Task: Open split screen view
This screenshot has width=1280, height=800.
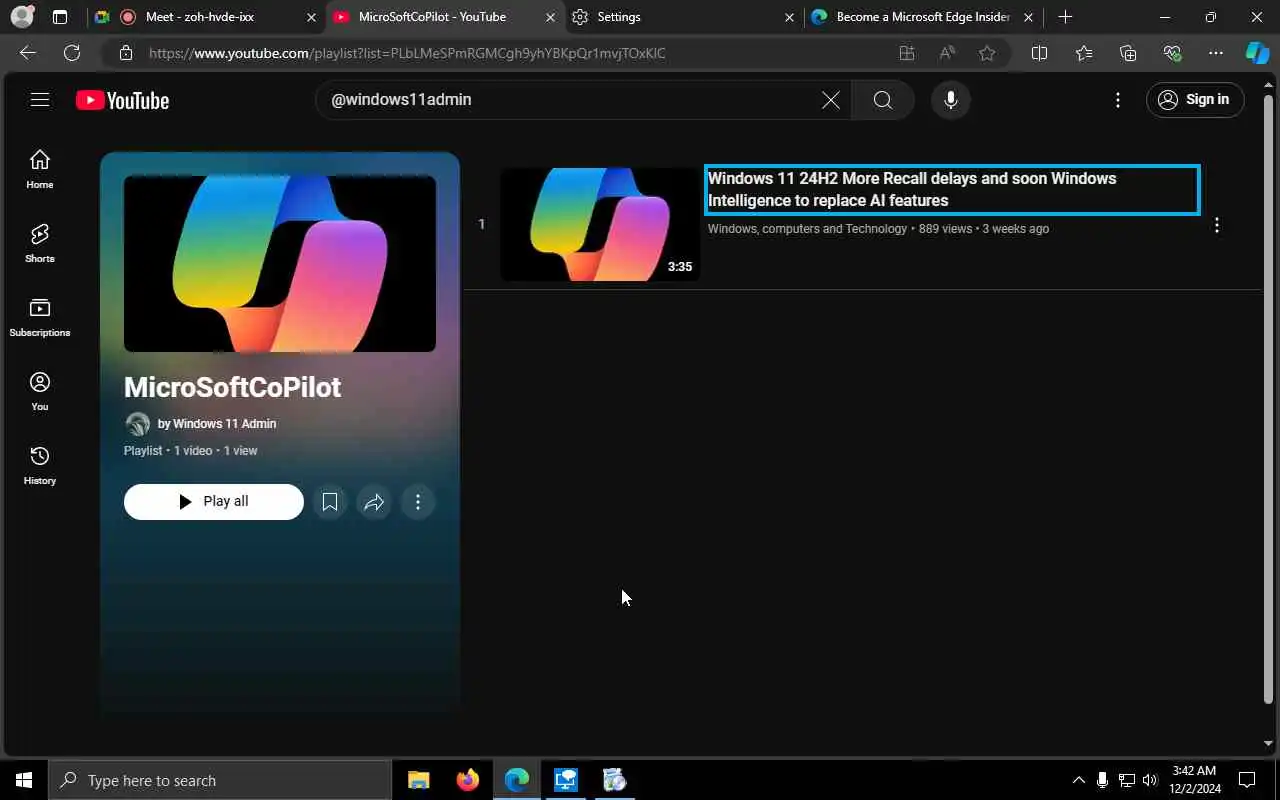Action: 1039,53
